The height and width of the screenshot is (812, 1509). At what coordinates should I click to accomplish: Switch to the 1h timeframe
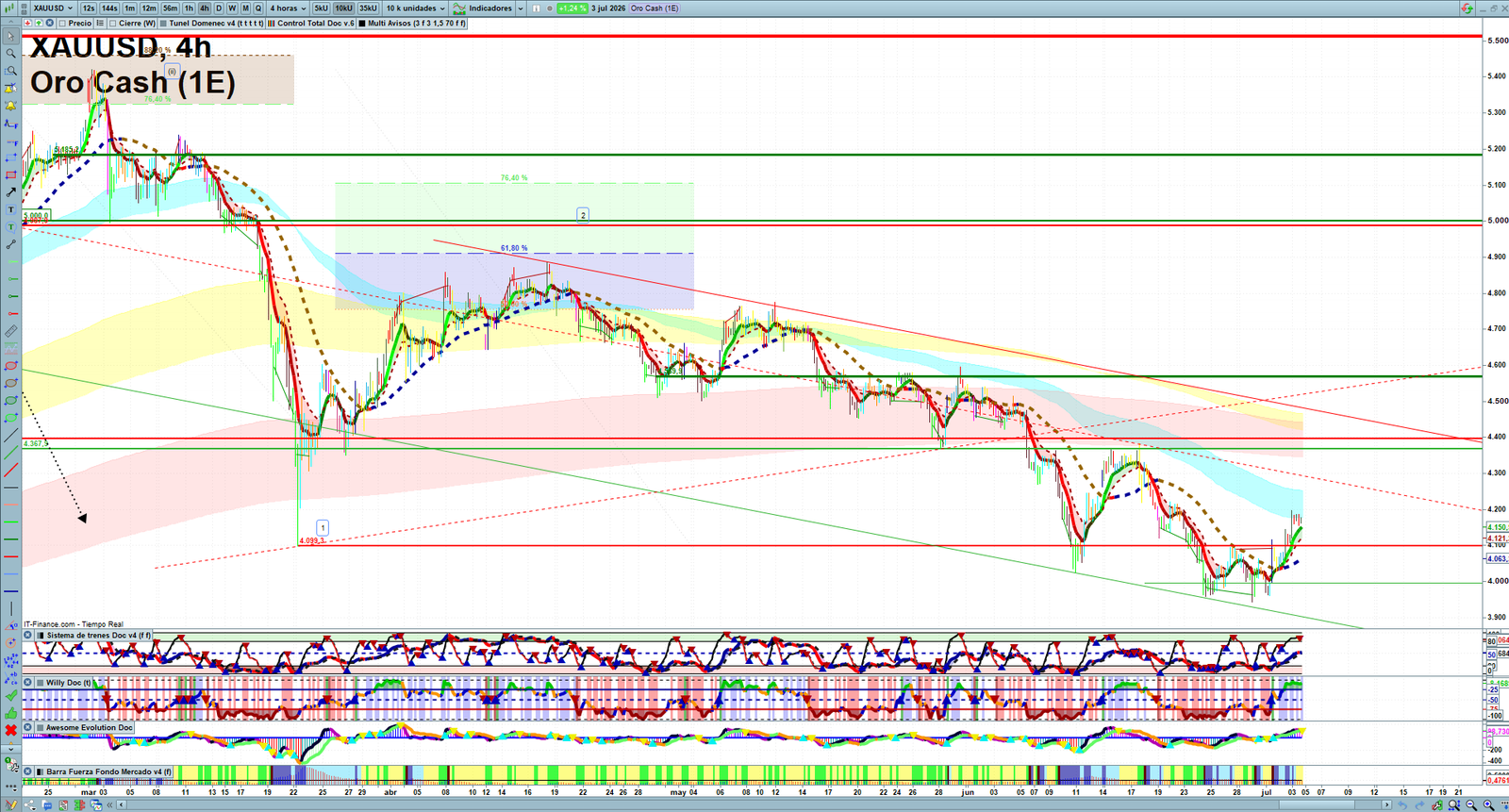(x=189, y=8)
